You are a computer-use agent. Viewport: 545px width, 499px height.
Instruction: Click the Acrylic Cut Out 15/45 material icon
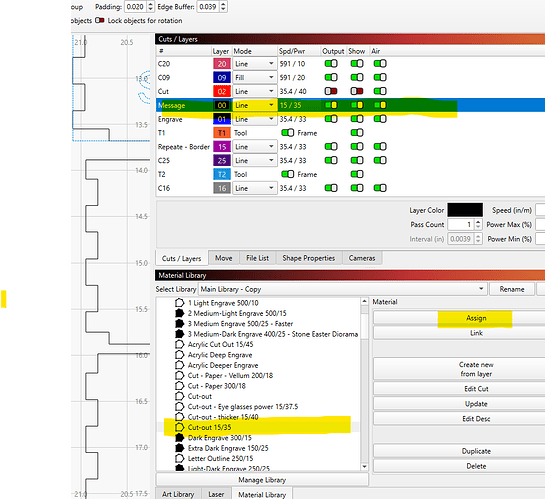coord(179,344)
